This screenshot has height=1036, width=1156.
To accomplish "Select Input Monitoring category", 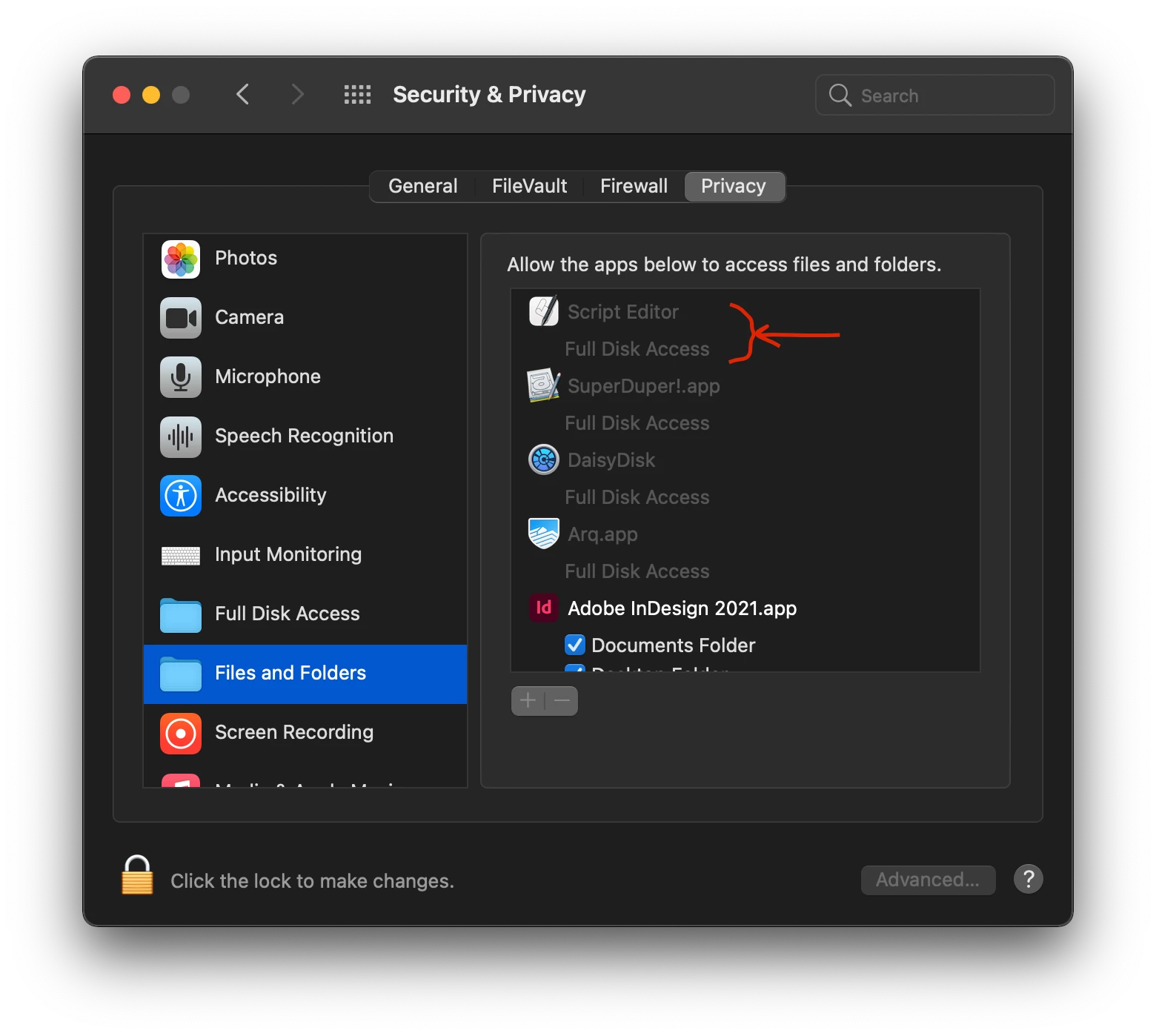I will 305,555.
